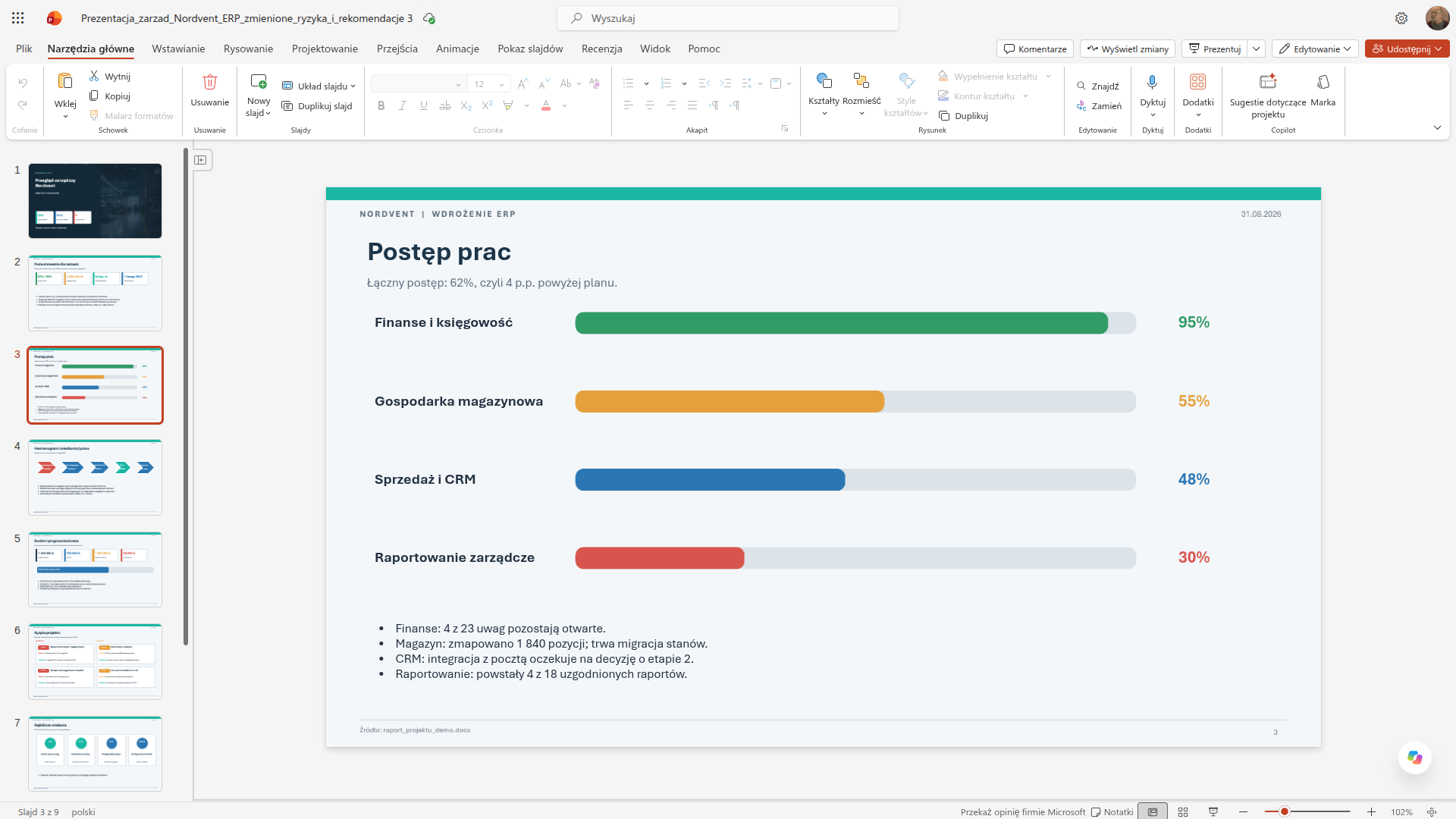Image resolution: width=1456 pixels, height=819 pixels.
Task: Decrease font size icon
Action: point(544,84)
